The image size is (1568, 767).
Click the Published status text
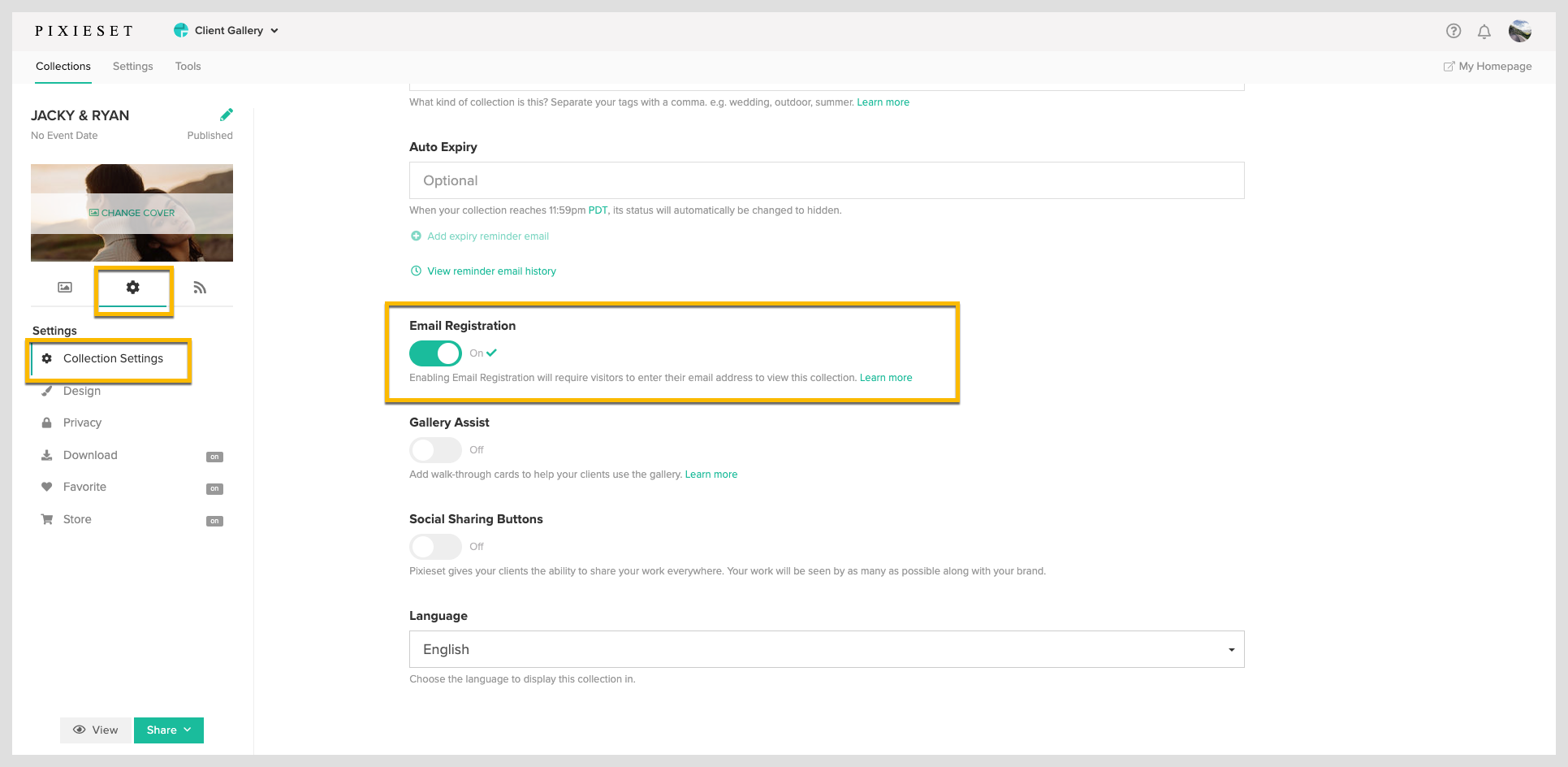click(209, 136)
